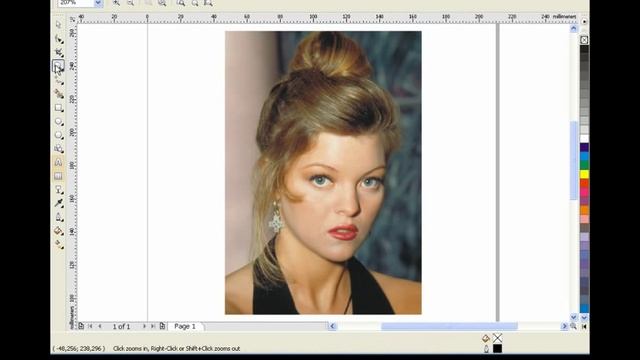Select the Smart Fill tool
This screenshot has height=360, width=640.
tap(58, 94)
